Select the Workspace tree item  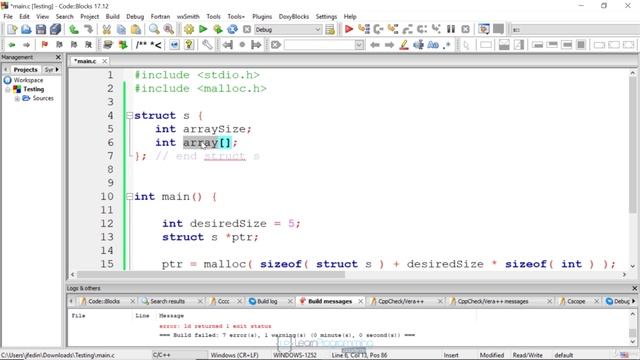click(28, 80)
